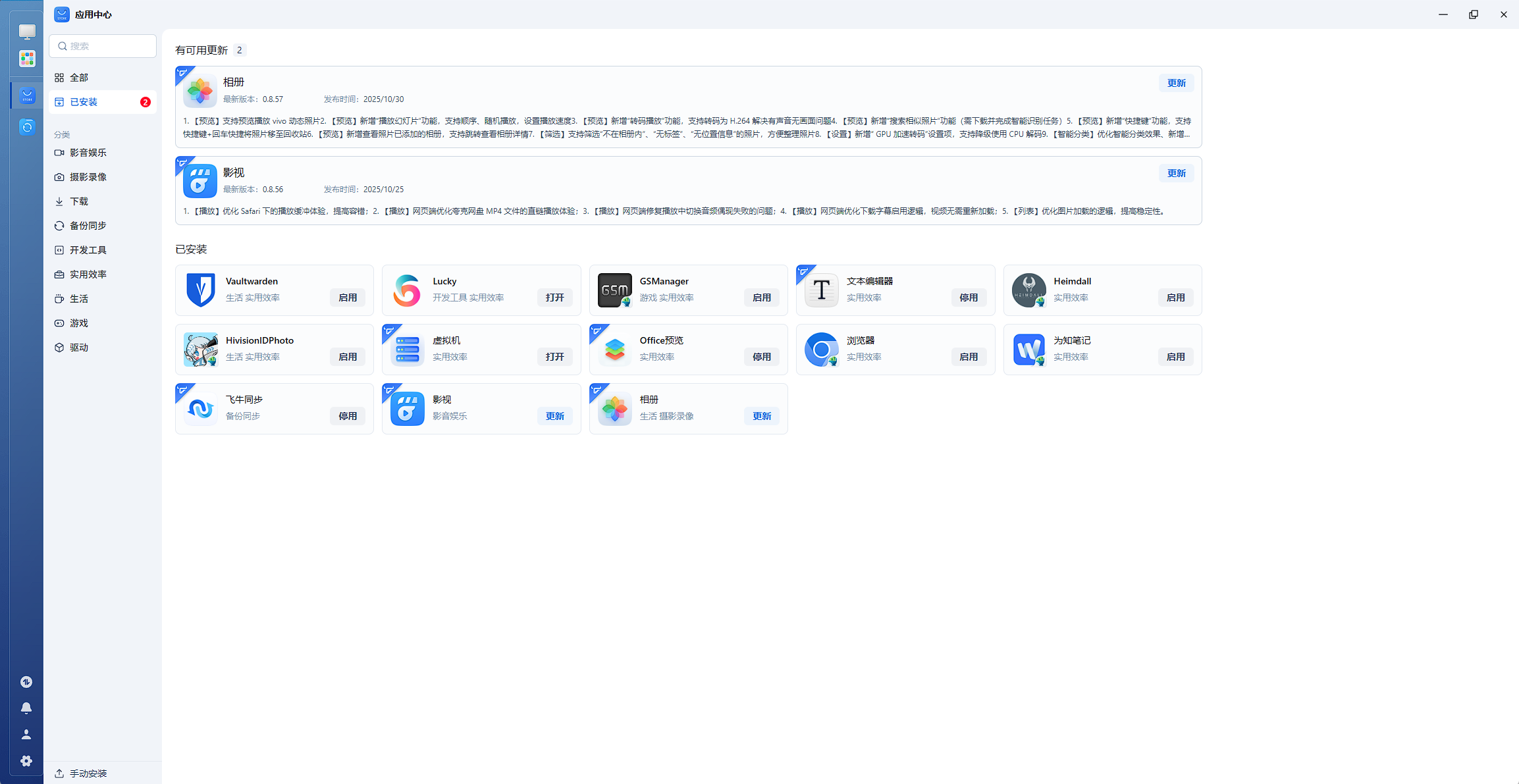Update 相册 in available updates list
The width and height of the screenshot is (1519, 784).
(1176, 83)
